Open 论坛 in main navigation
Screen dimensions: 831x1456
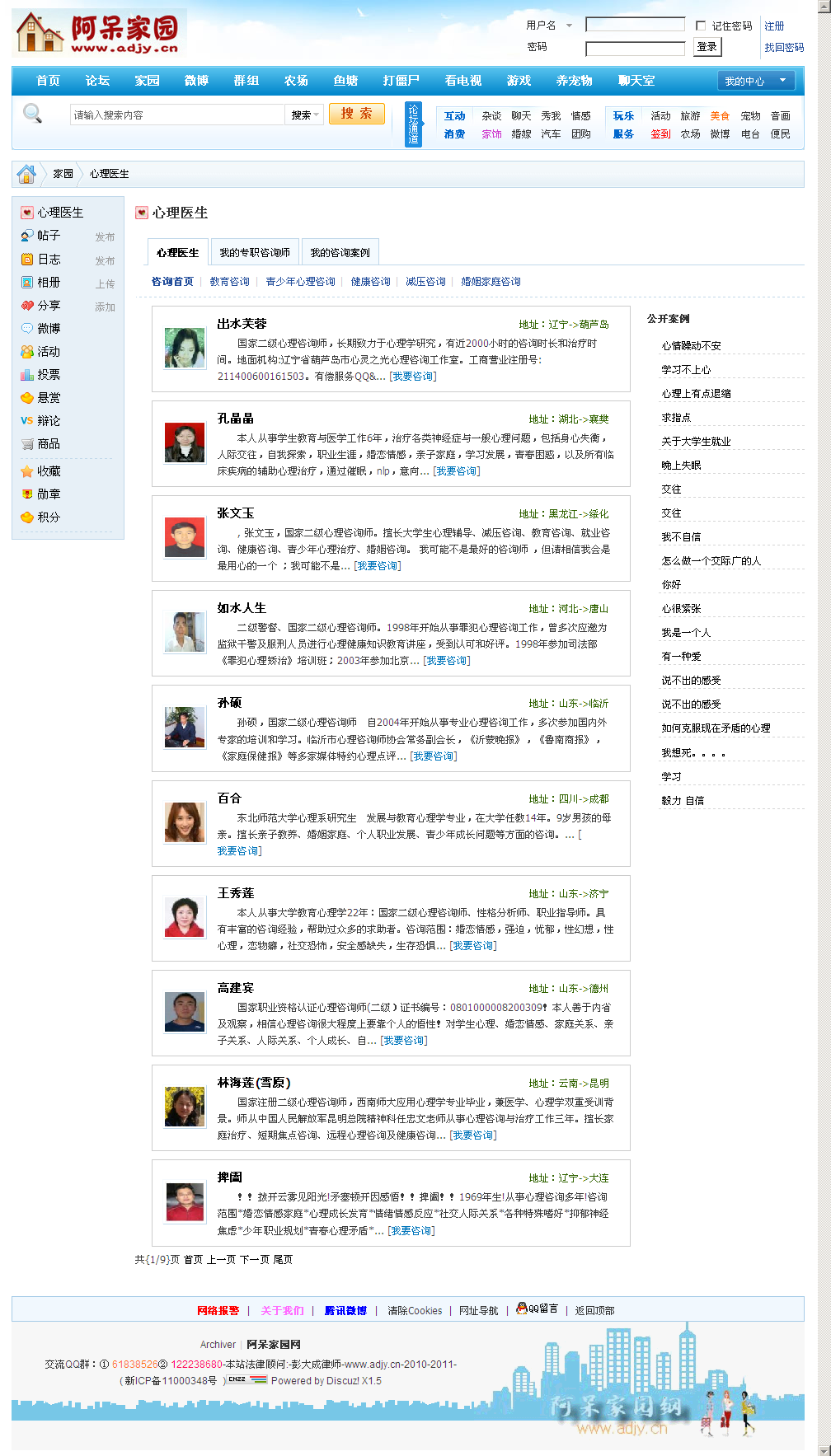(97, 81)
